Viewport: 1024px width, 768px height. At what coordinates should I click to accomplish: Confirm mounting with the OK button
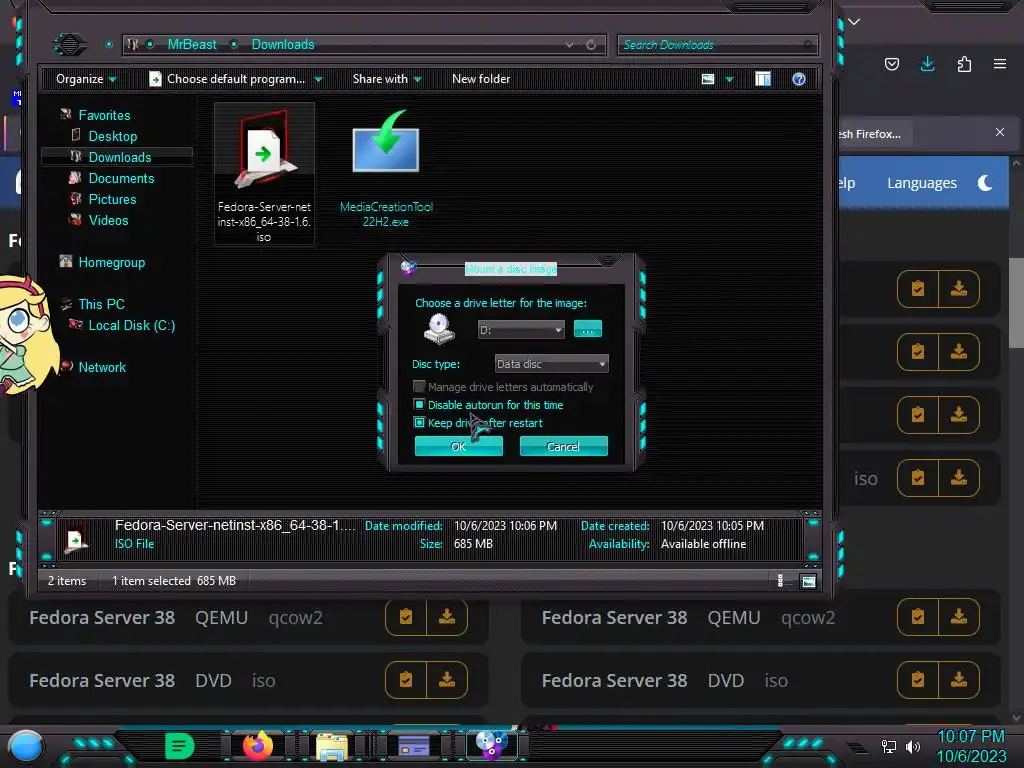point(458,447)
